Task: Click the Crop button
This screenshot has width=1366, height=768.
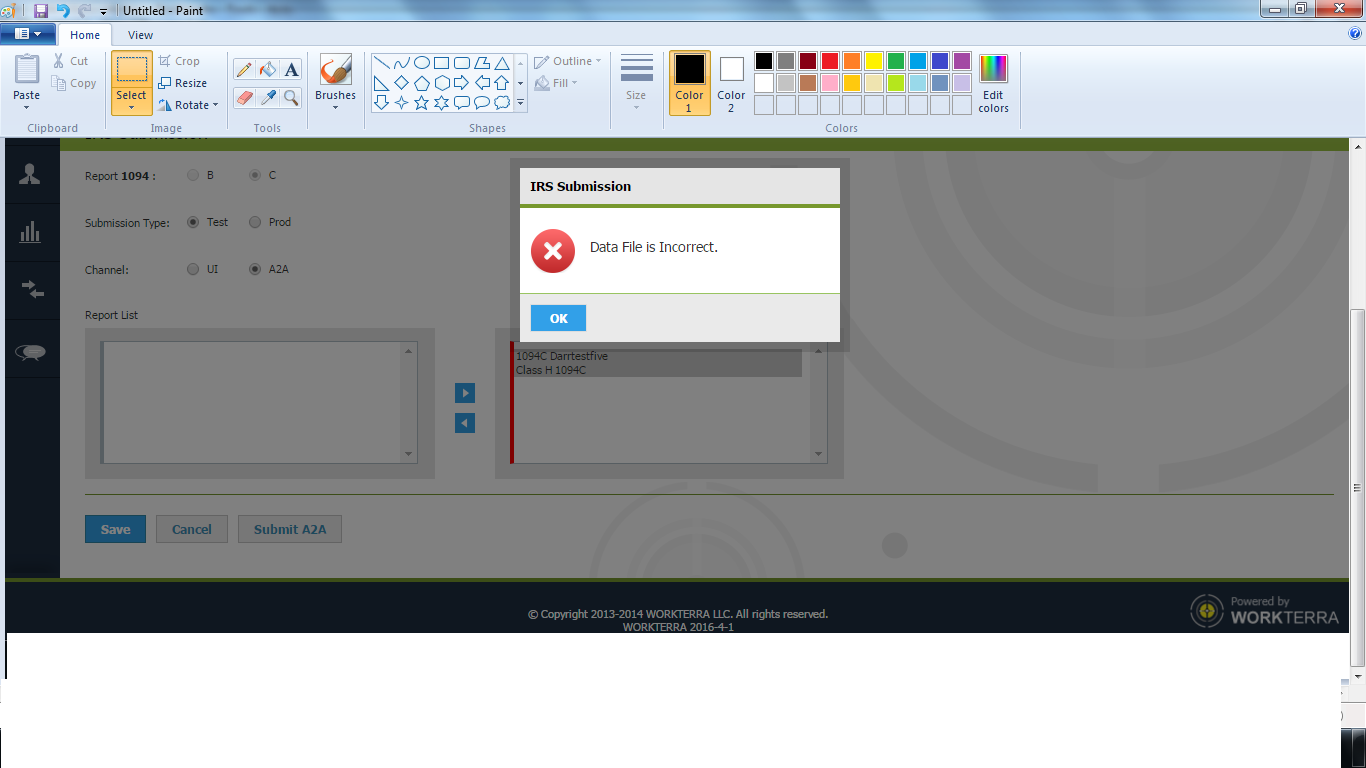Action: tap(179, 61)
